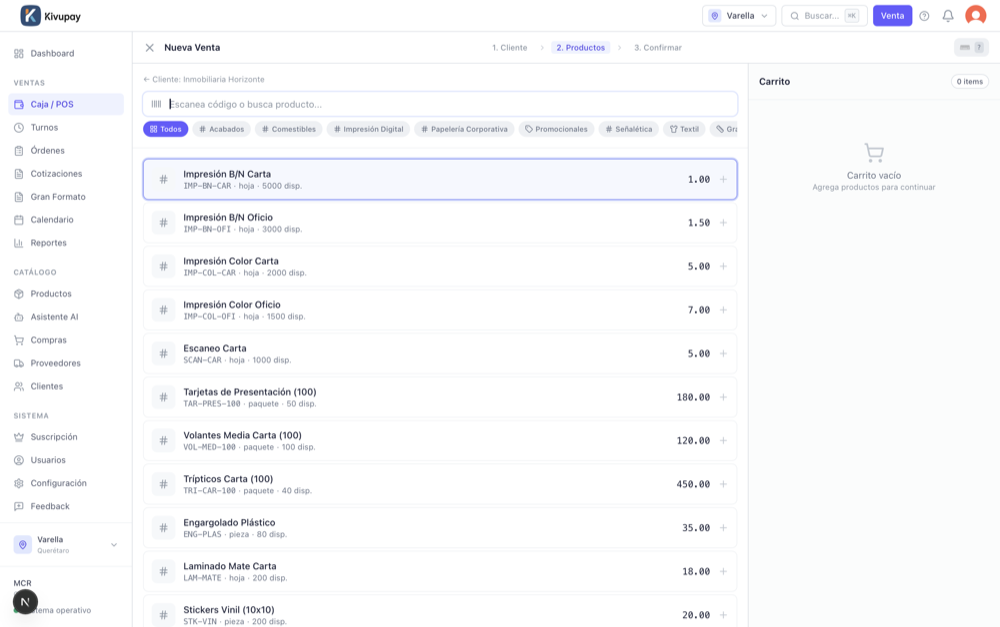Open the help question mark icon
1000x627 pixels.
(924, 16)
